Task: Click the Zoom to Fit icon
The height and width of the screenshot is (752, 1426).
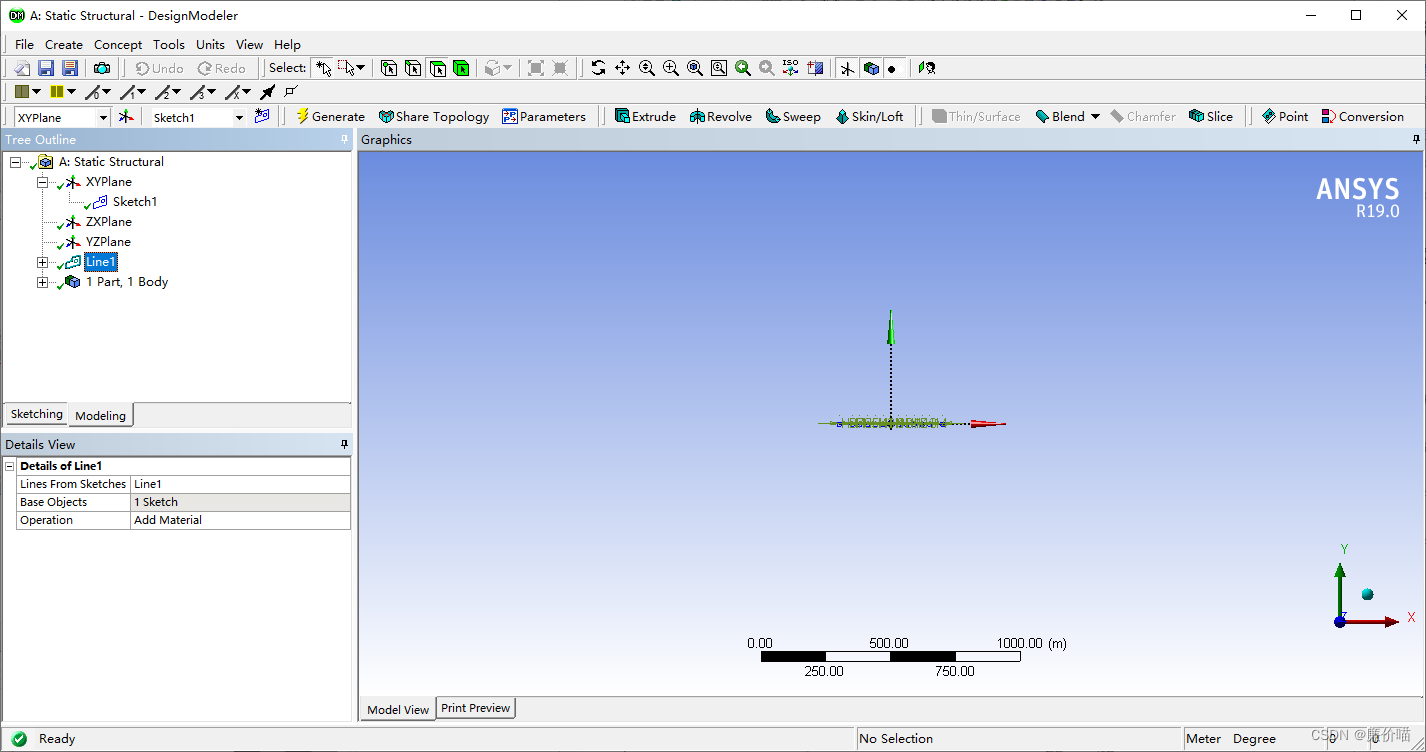Action: click(x=695, y=68)
